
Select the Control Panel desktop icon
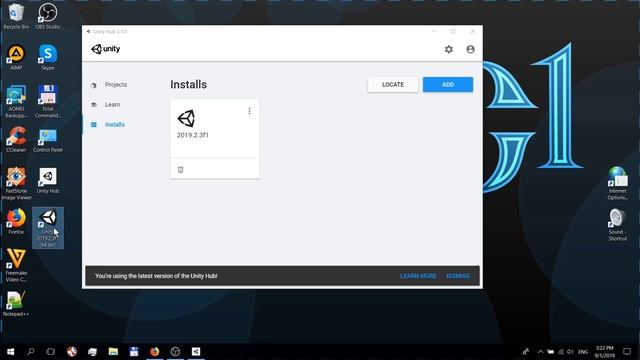(x=48, y=140)
